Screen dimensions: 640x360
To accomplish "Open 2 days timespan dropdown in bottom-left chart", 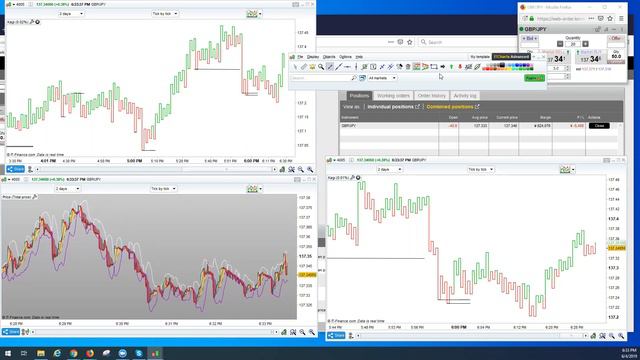I will pyautogui.click(x=68, y=189).
